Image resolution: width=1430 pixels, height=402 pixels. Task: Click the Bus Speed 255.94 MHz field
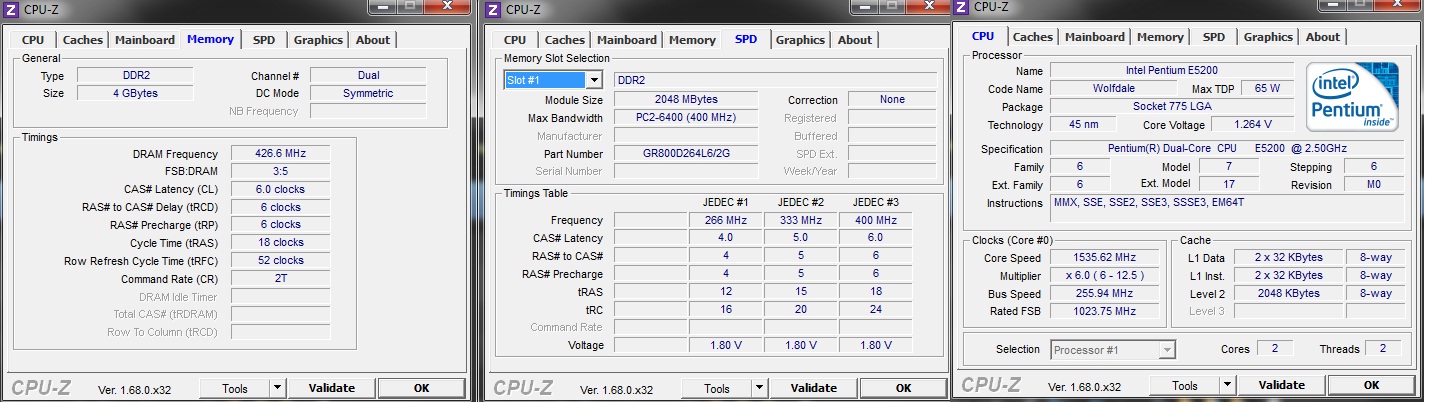tap(1106, 294)
